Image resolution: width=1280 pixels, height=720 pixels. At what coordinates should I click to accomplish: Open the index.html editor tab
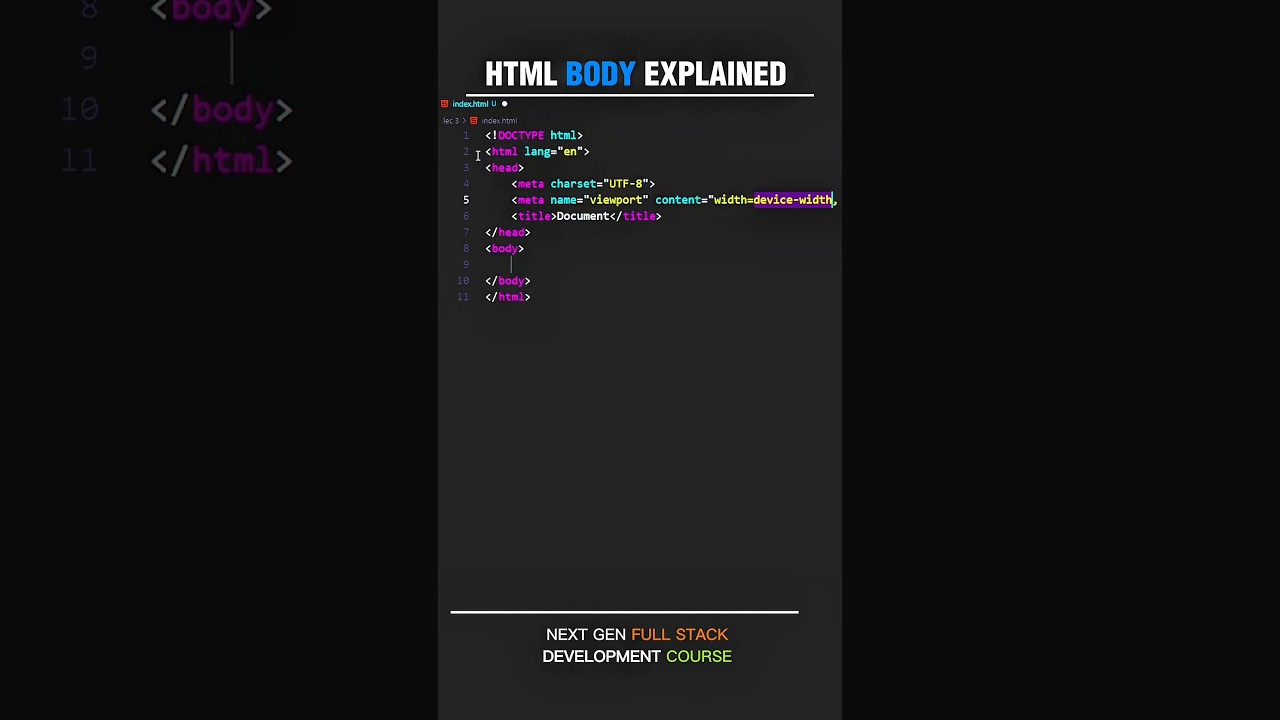(x=475, y=104)
